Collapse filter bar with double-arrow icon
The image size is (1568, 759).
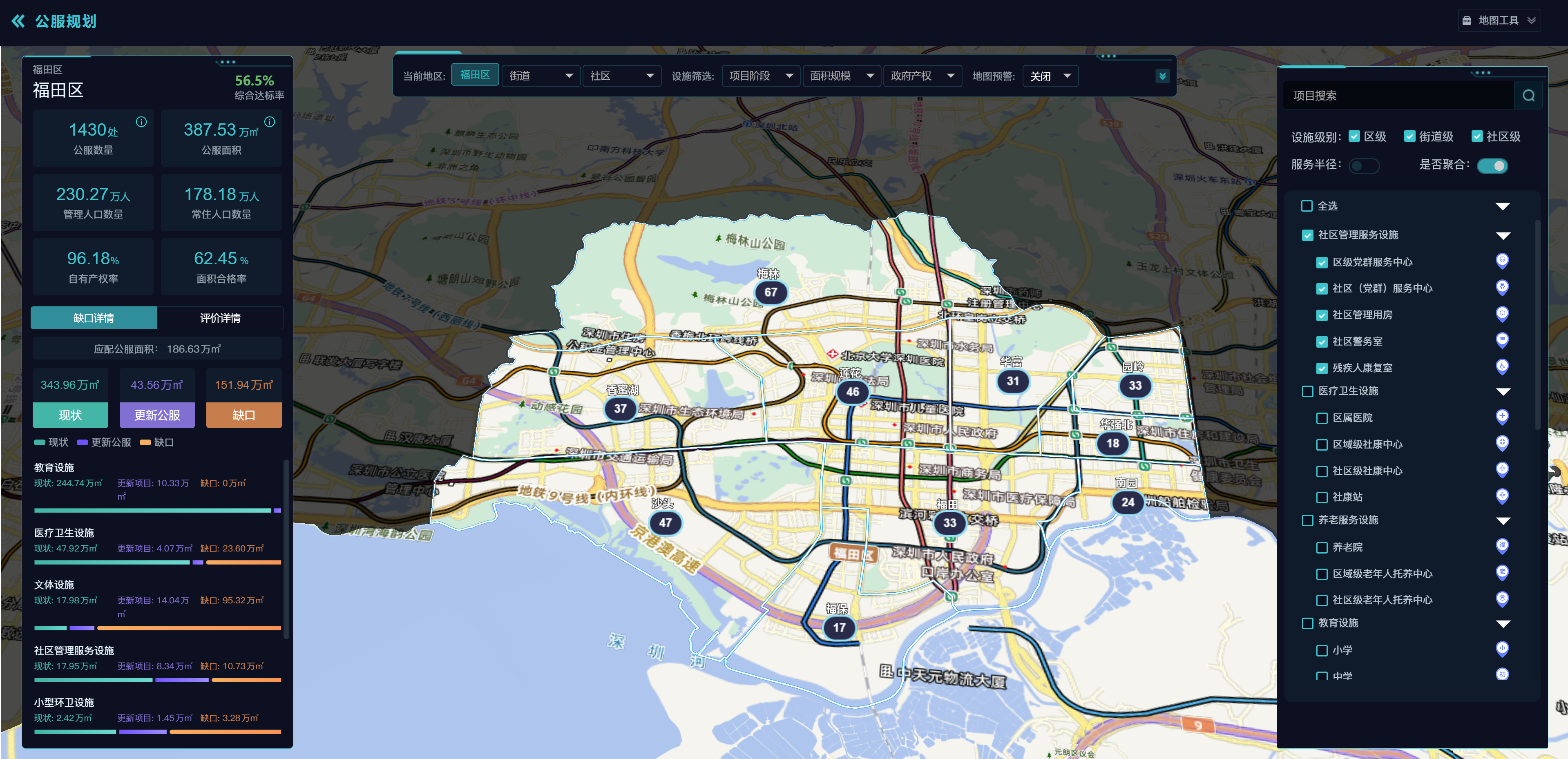click(1162, 76)
